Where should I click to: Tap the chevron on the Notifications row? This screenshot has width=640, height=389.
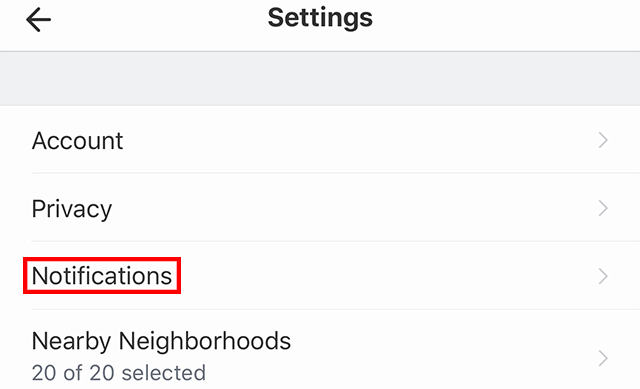pos(603,276)
